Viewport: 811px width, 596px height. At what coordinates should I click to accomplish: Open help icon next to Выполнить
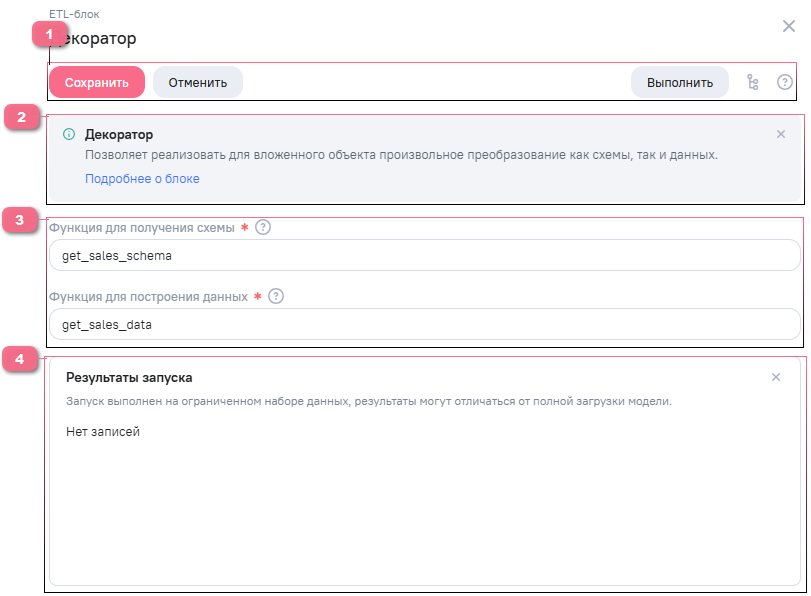pos(785,82)
